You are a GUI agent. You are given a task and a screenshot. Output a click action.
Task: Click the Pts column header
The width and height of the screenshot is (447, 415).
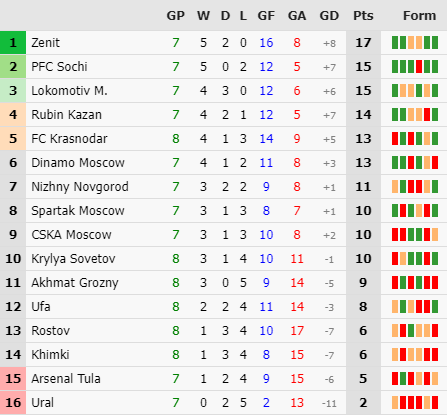tap(363, 16)
